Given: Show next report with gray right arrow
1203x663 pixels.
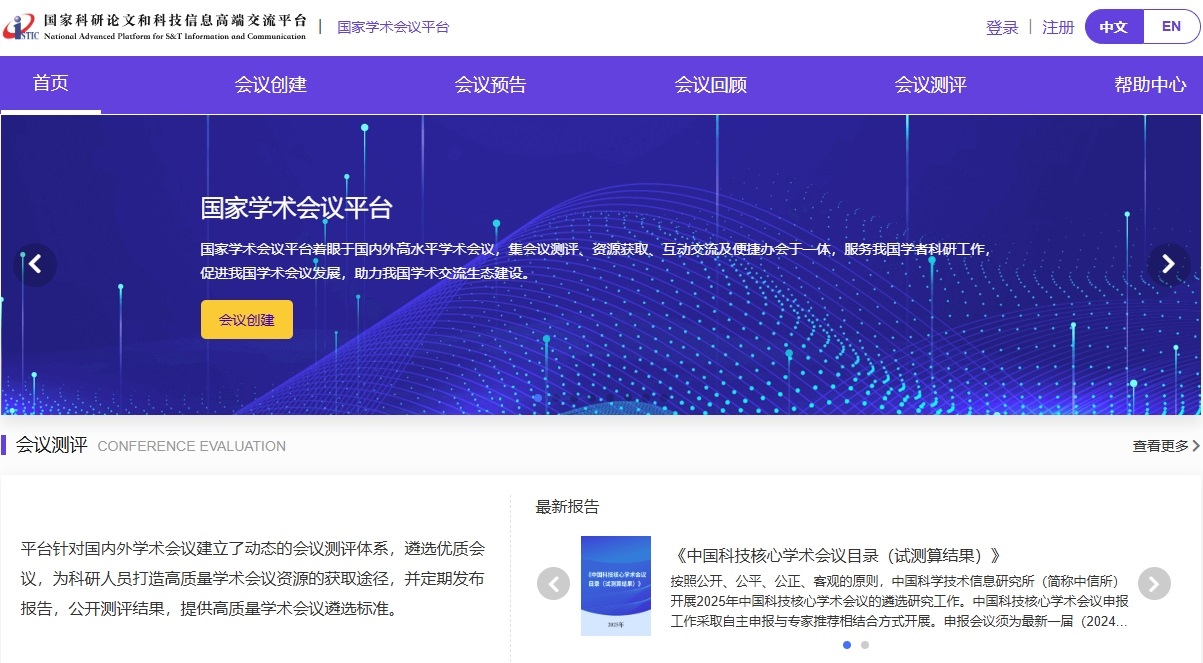Looking at the screenshot, I should pos(1153,583).
